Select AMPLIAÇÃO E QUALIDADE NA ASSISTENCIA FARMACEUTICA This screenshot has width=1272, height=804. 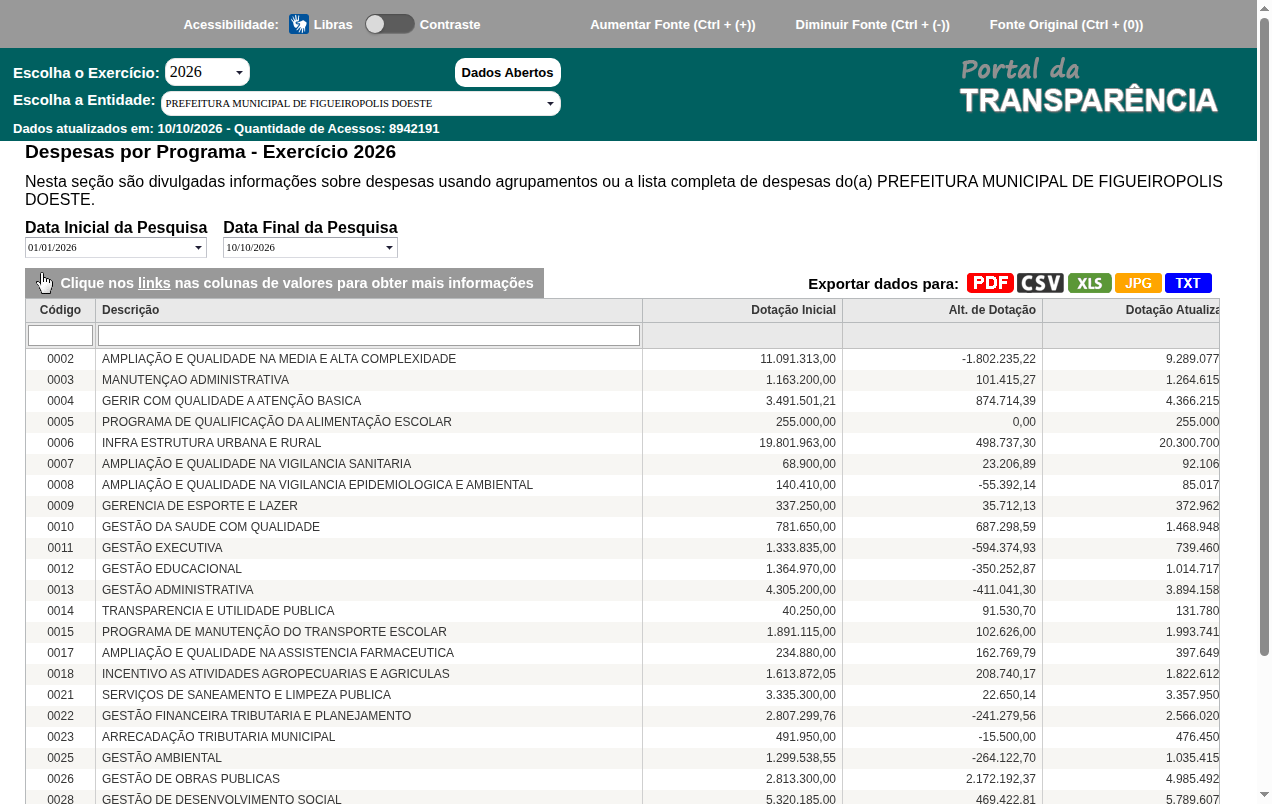pos(278,653)
